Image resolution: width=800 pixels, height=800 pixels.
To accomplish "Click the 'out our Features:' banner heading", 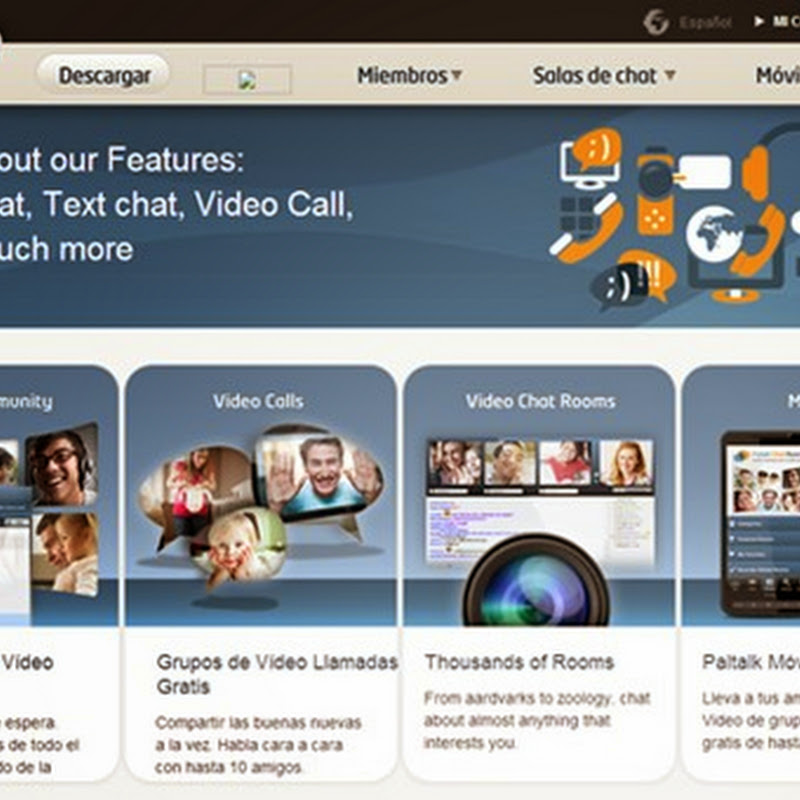I will pyautogui.click(x=121, y=160).
